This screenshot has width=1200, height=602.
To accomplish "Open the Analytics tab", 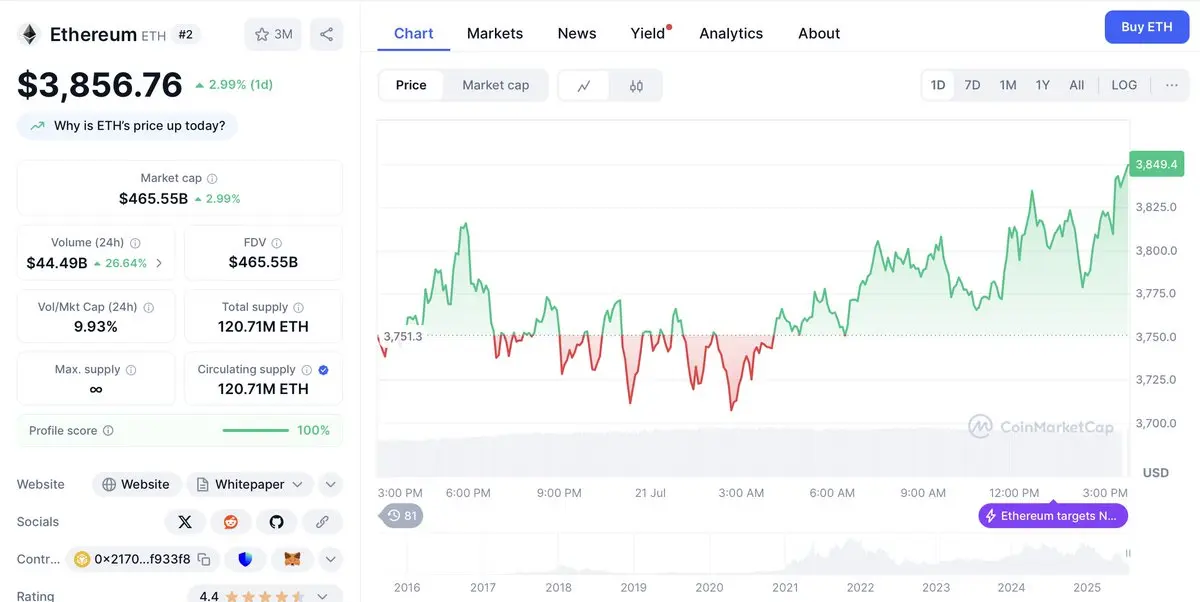I will [731, 33].
